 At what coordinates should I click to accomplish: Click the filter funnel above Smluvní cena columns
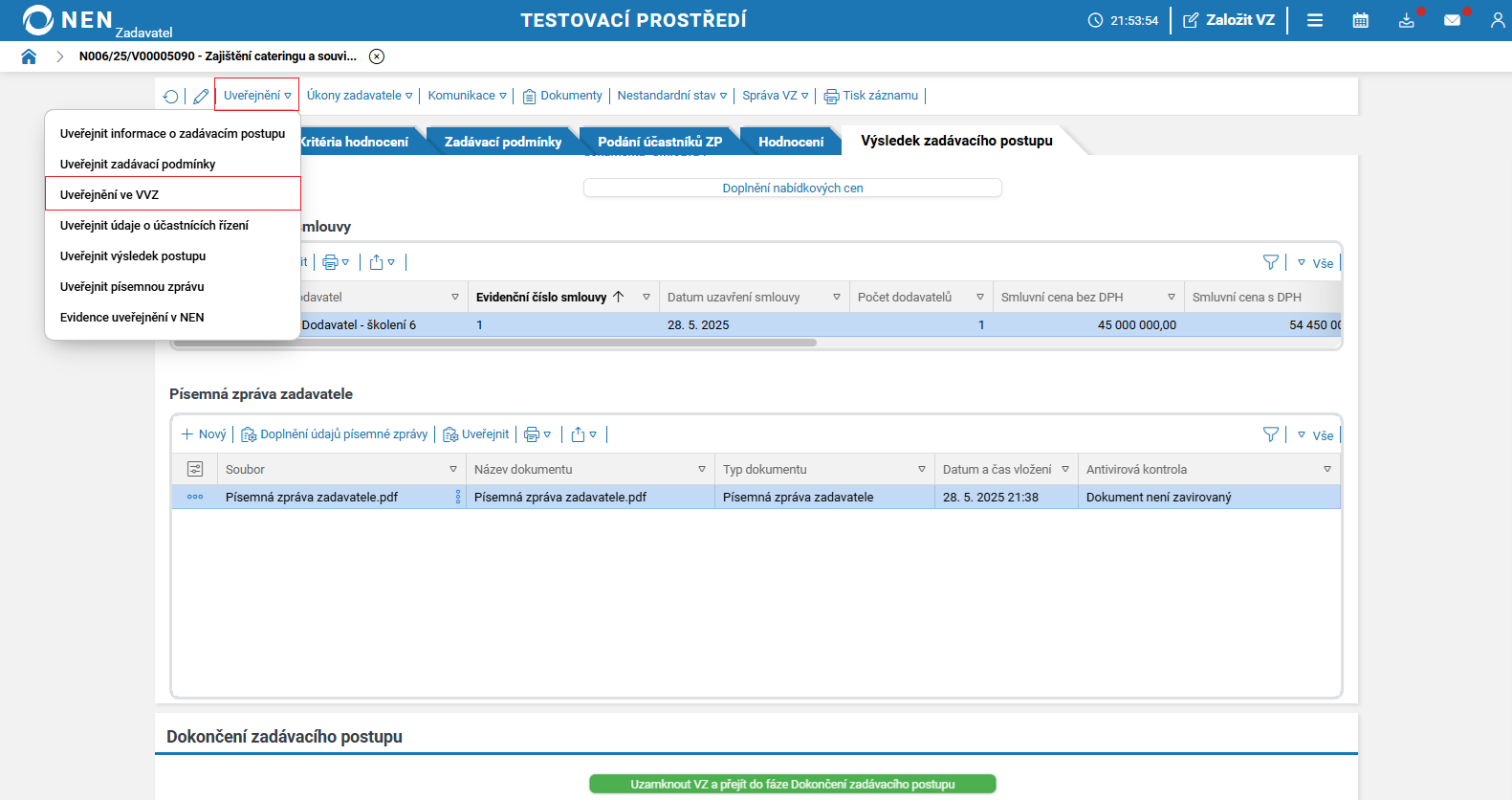click(1271, 262)
